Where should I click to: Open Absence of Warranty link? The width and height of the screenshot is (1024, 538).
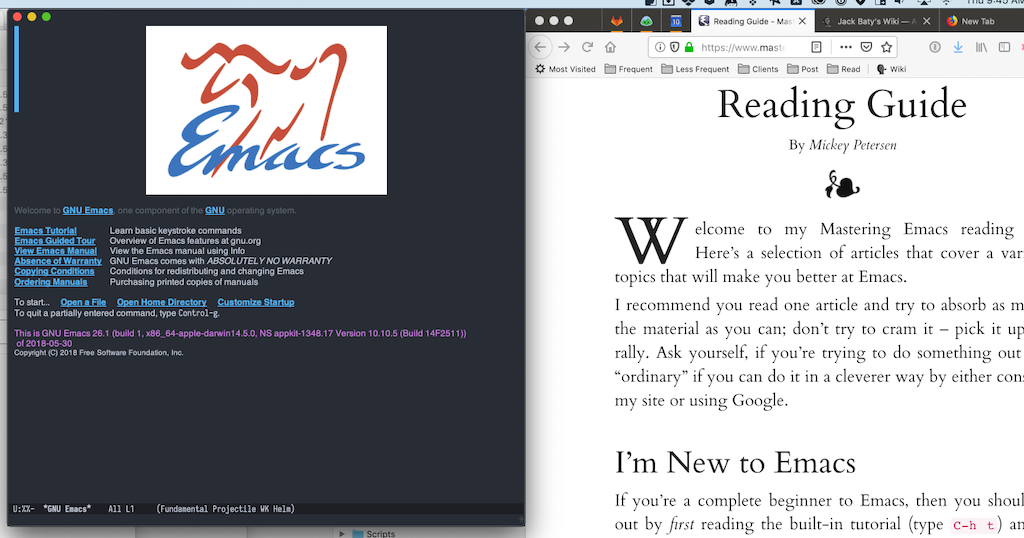pos(58,261)
